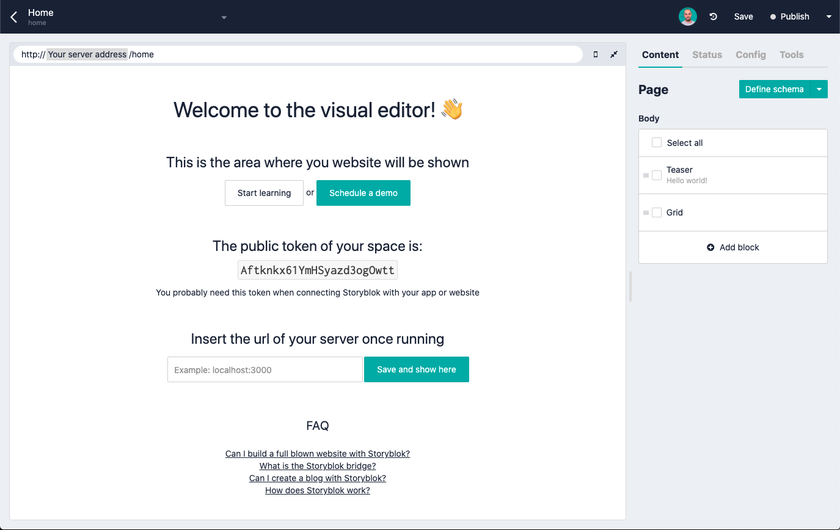Open the Teaser block row
The height and width of the screenshot is (530, 840).
(x=733, y=175)
